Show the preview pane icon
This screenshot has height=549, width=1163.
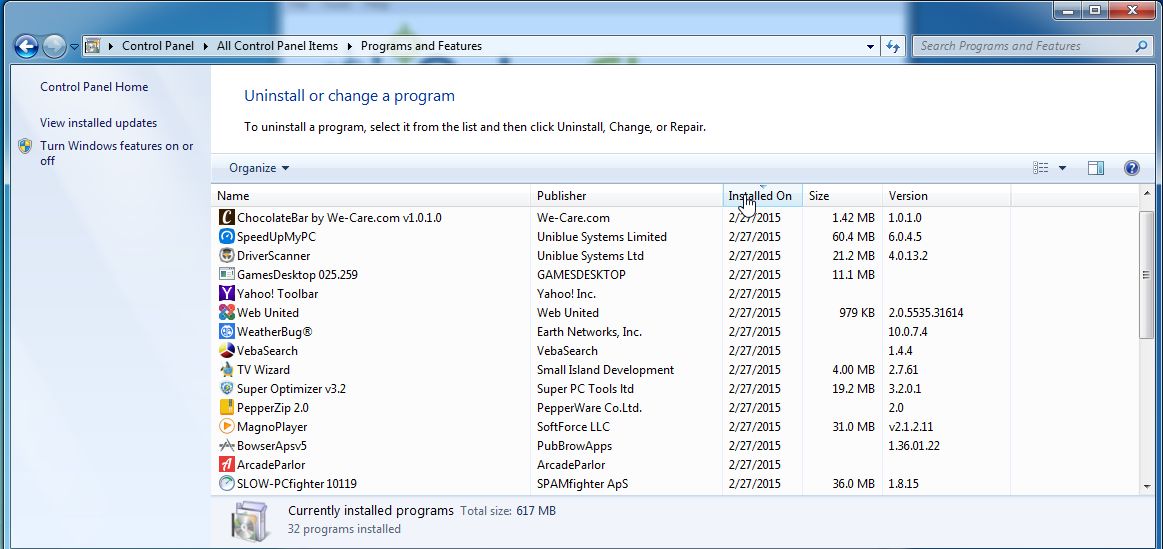tap(1096, 168)
